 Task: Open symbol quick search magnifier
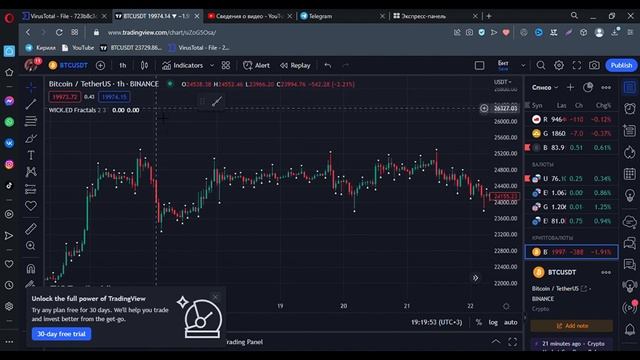click(x=541, y=65)
